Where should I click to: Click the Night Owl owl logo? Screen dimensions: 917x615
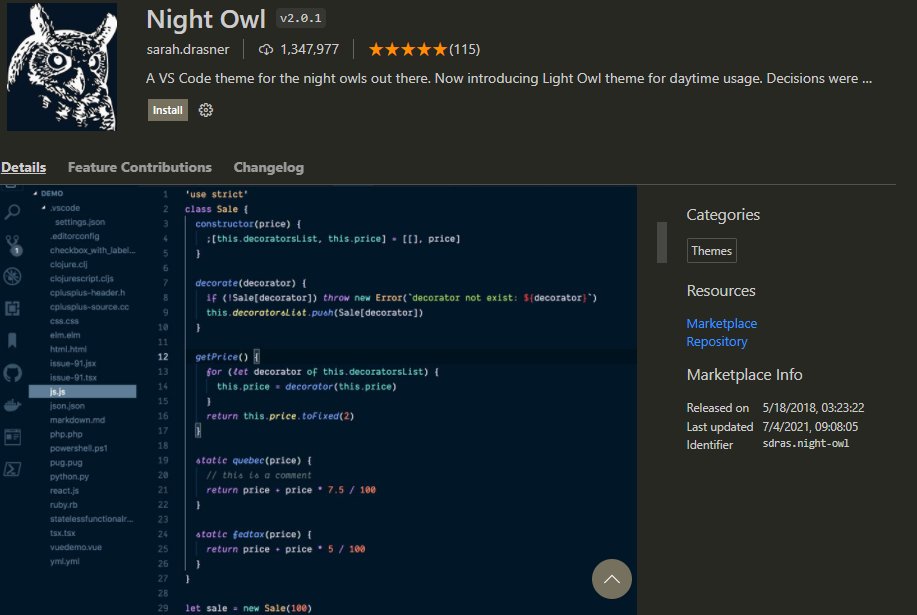(x=62, y=66)
